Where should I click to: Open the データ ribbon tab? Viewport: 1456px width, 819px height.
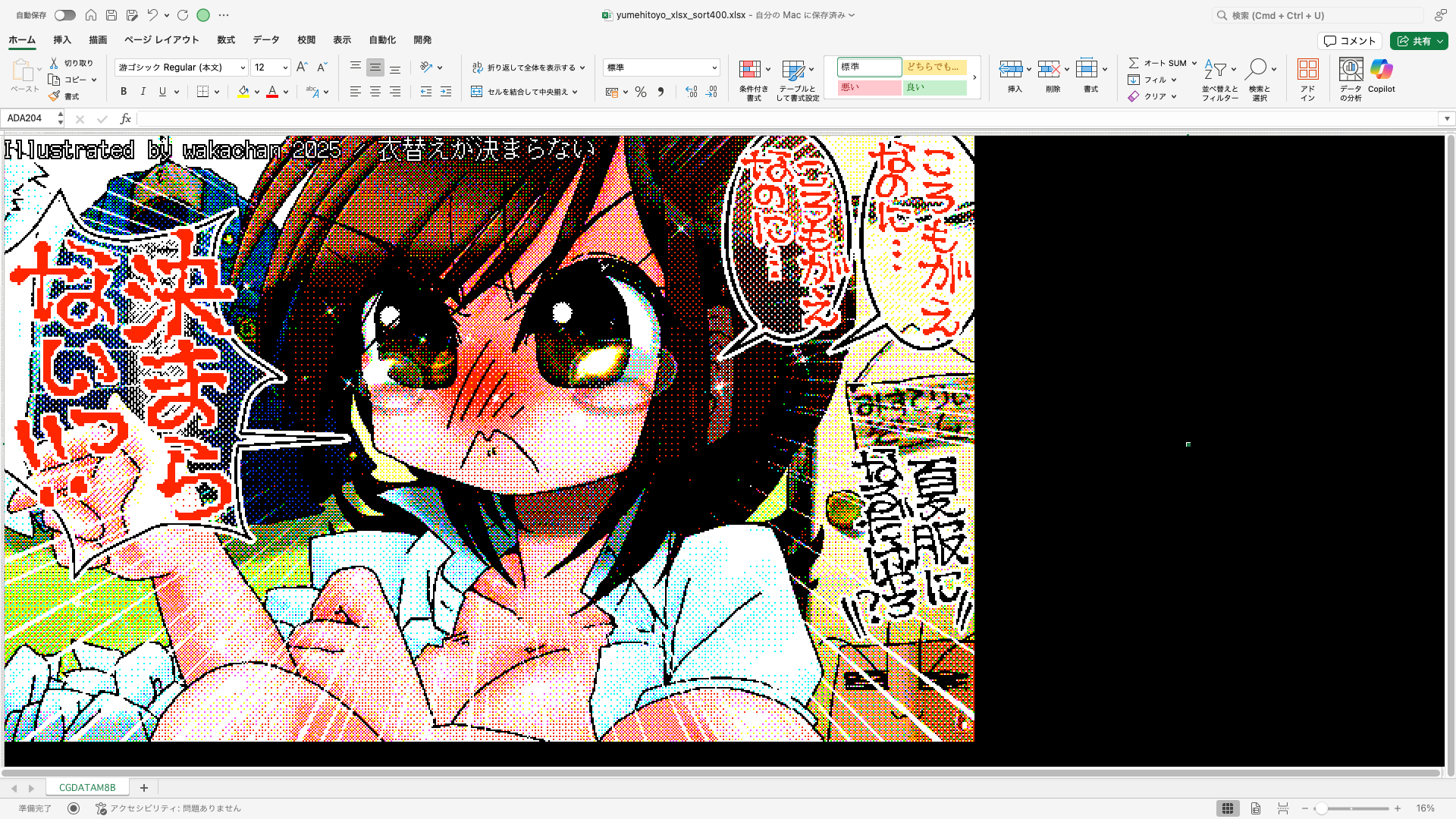coord(266,40)
